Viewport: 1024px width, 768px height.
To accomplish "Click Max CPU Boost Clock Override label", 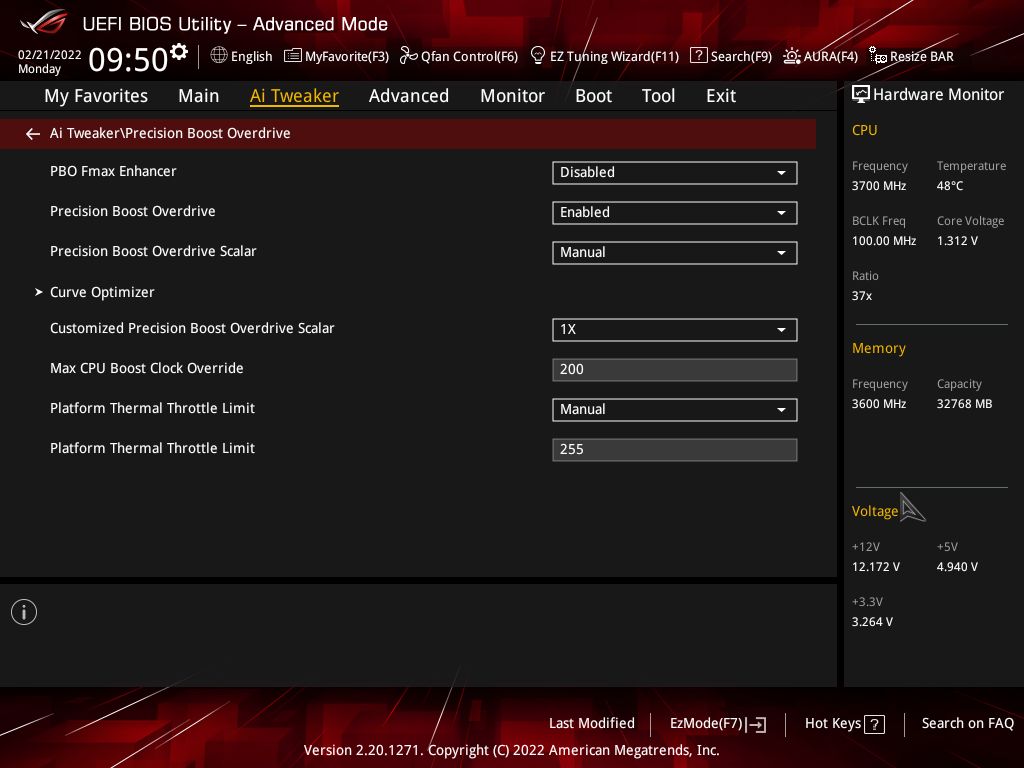I will coord(146,368).
